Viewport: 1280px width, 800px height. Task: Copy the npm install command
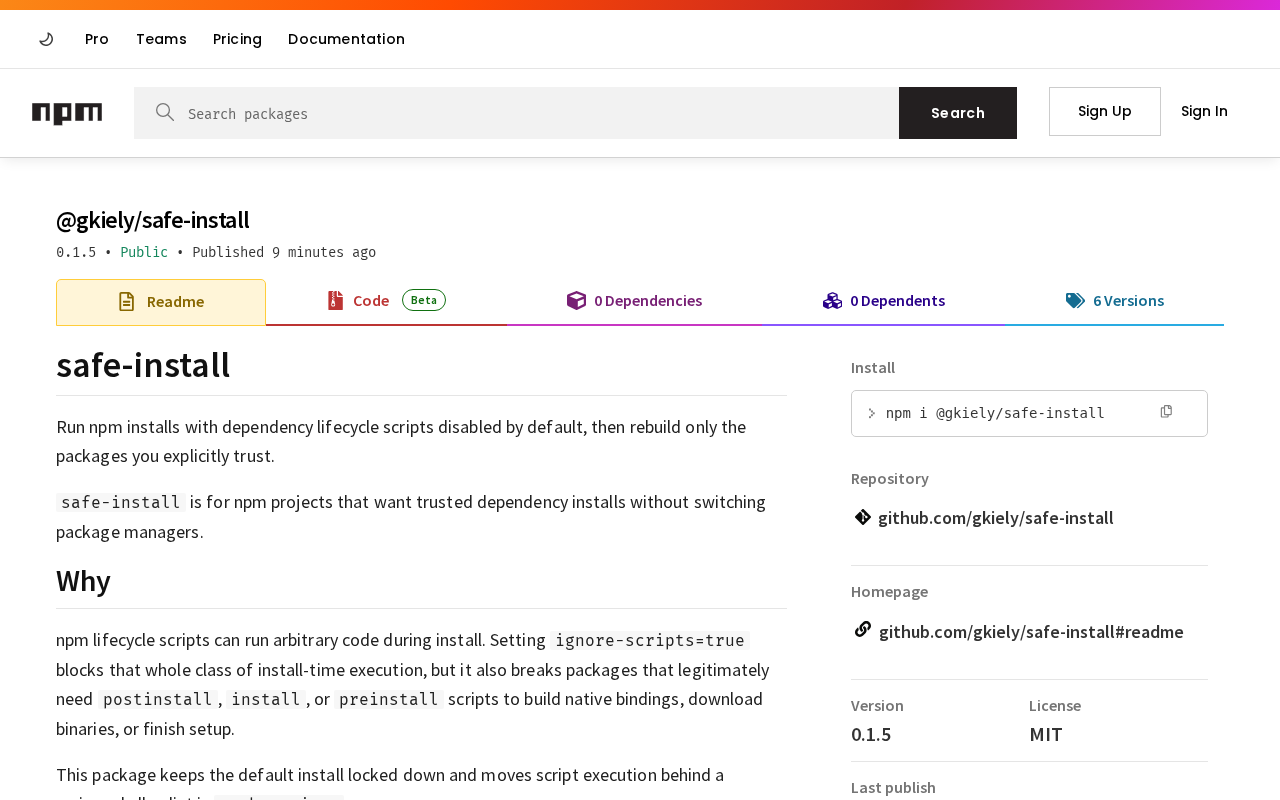pyautogui.click(x=1166, y=412)
